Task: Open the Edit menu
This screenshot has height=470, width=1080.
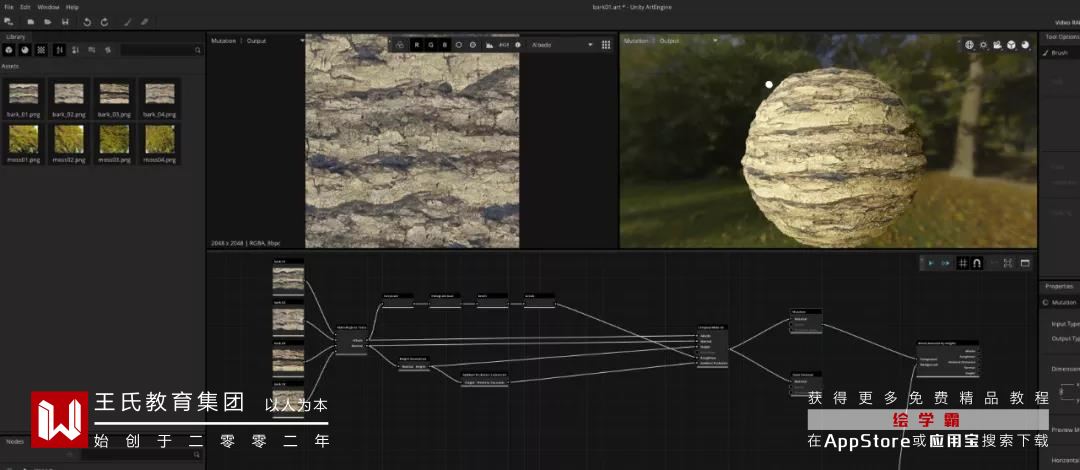Action: pyautogui.click(x=25, y=7)
